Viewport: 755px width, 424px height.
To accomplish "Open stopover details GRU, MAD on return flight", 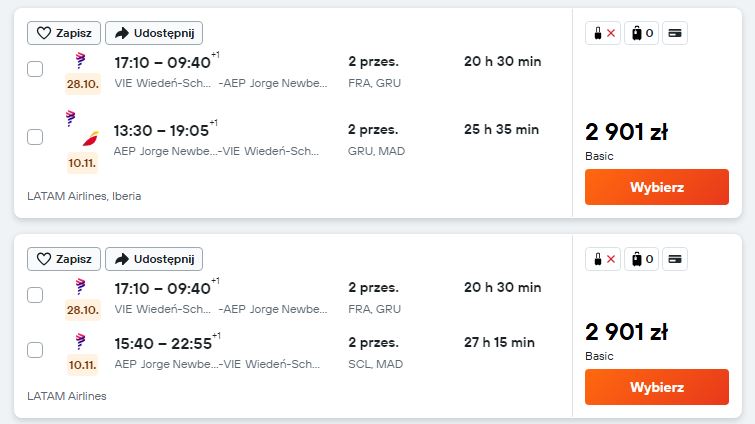I will [377, 151].
